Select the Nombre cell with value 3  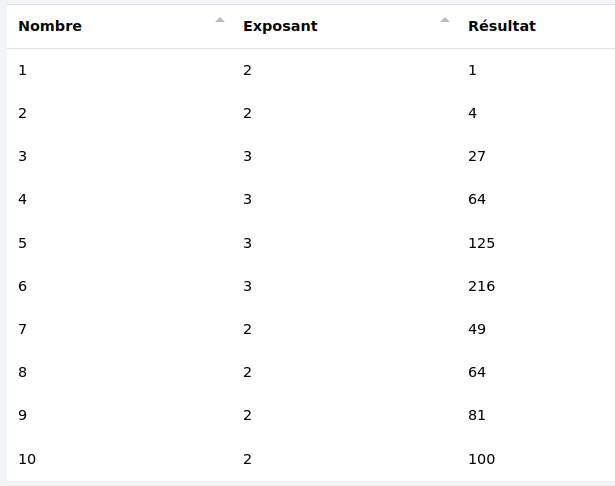(x=23, y=157)
